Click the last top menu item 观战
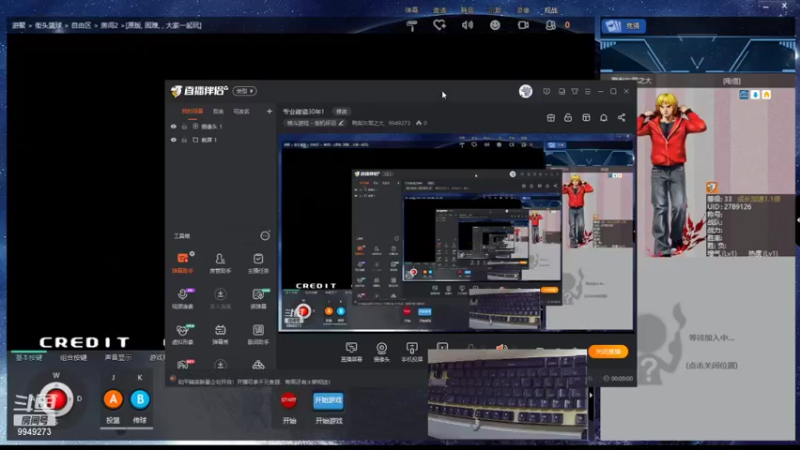 click(x=551, y=10)
